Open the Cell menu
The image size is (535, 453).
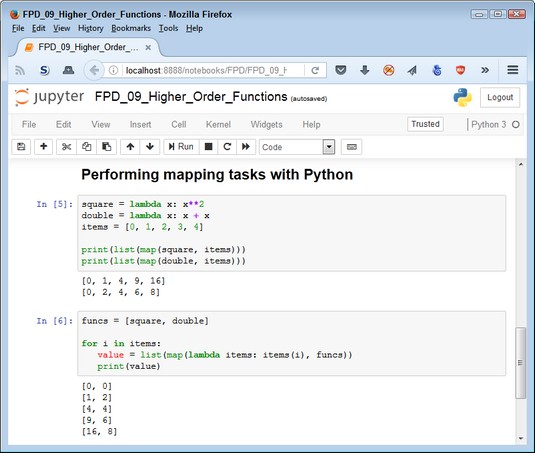coord(179,125)
